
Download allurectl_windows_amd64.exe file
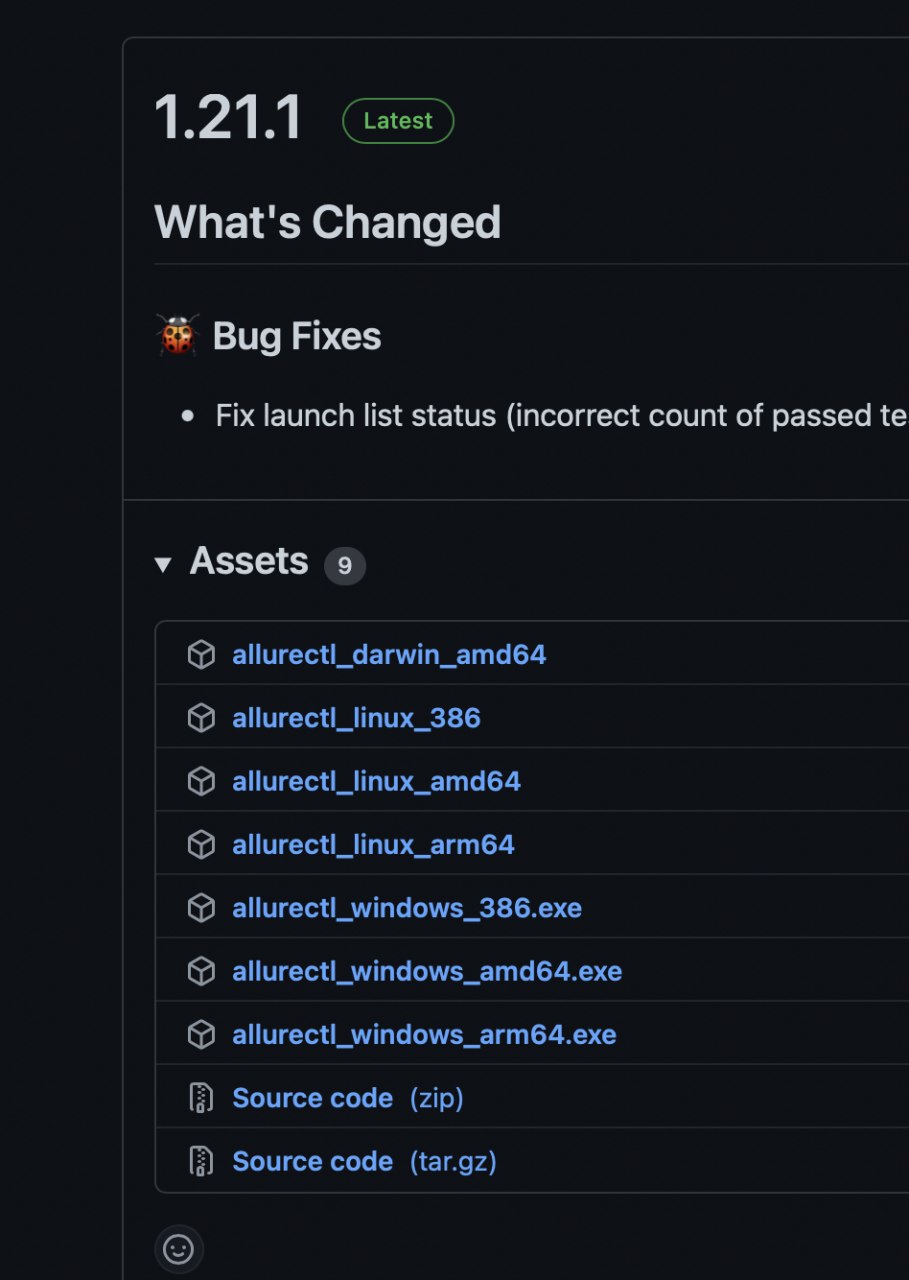(427, 971)
